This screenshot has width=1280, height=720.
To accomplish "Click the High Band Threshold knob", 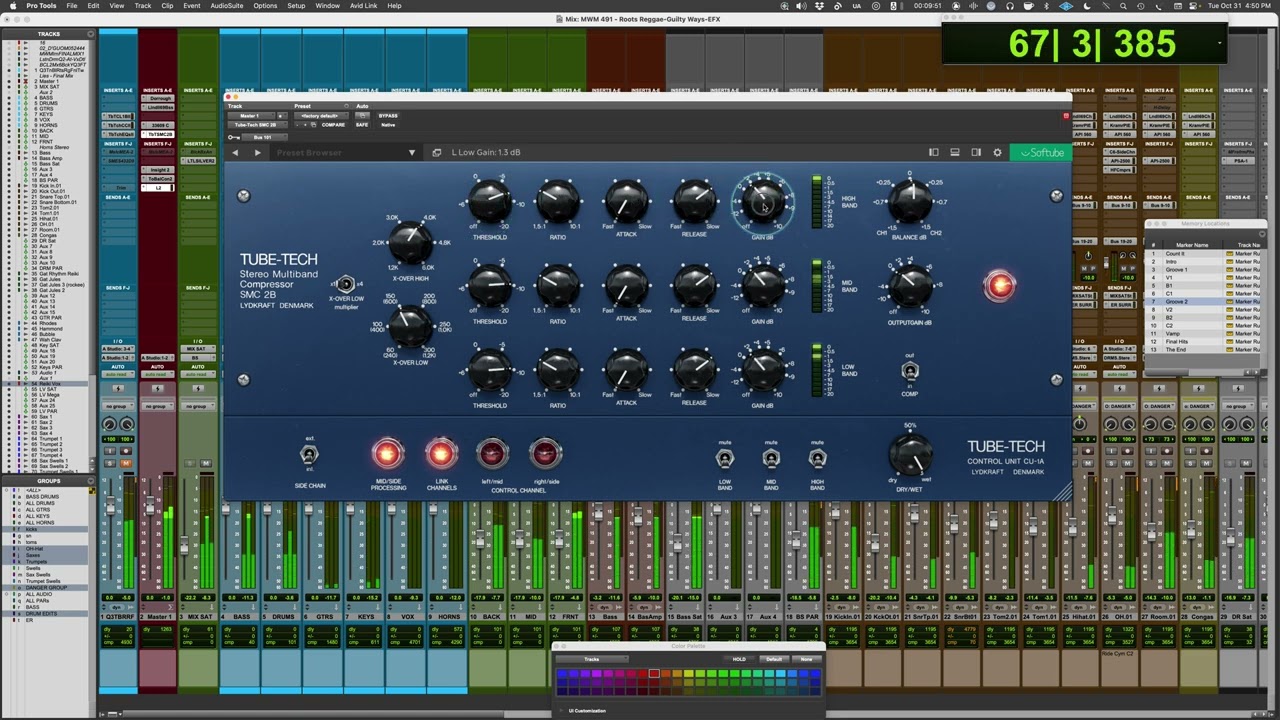I will (490, 203).
